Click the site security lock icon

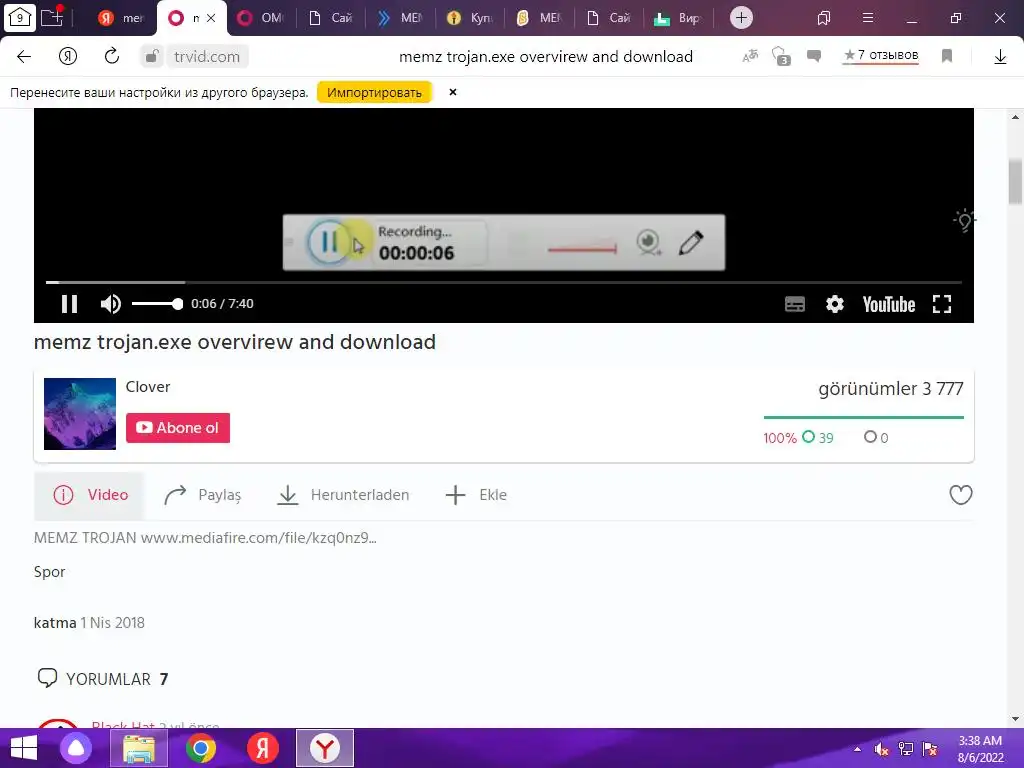click(x=152, y=57)
